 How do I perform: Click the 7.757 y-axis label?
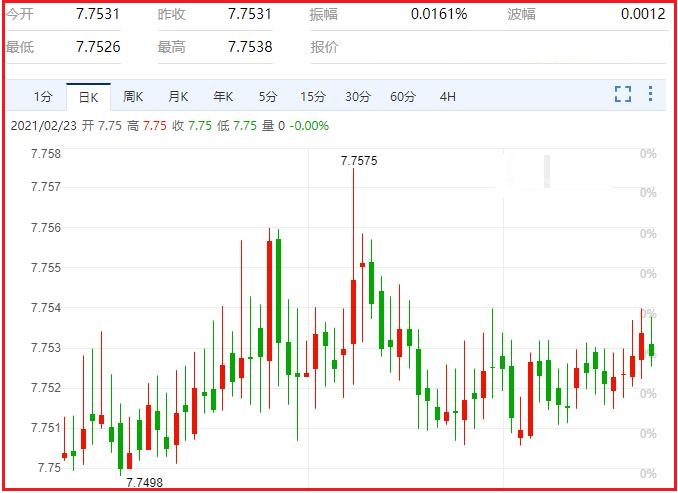click(46, 187)
